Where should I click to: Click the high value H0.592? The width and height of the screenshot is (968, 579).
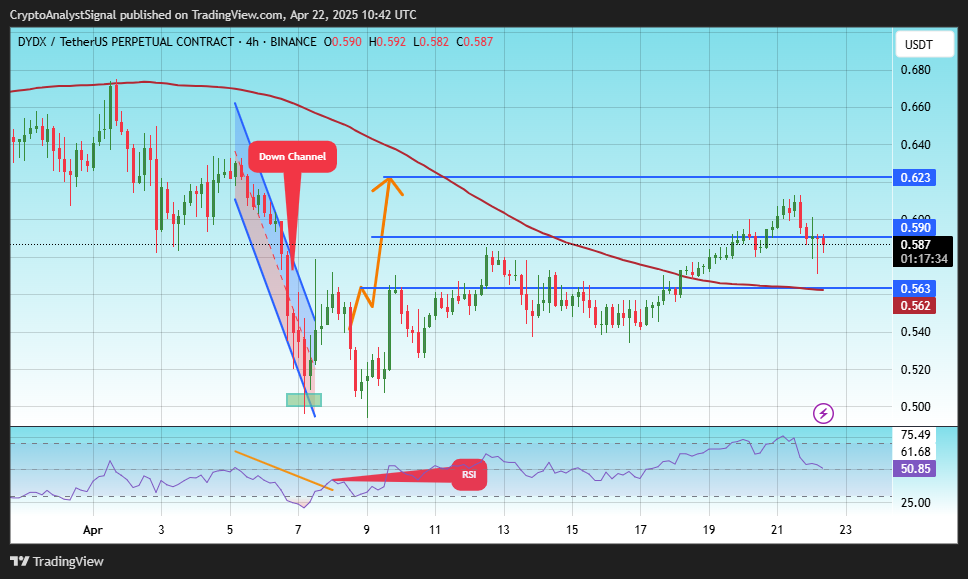point(387,42)
